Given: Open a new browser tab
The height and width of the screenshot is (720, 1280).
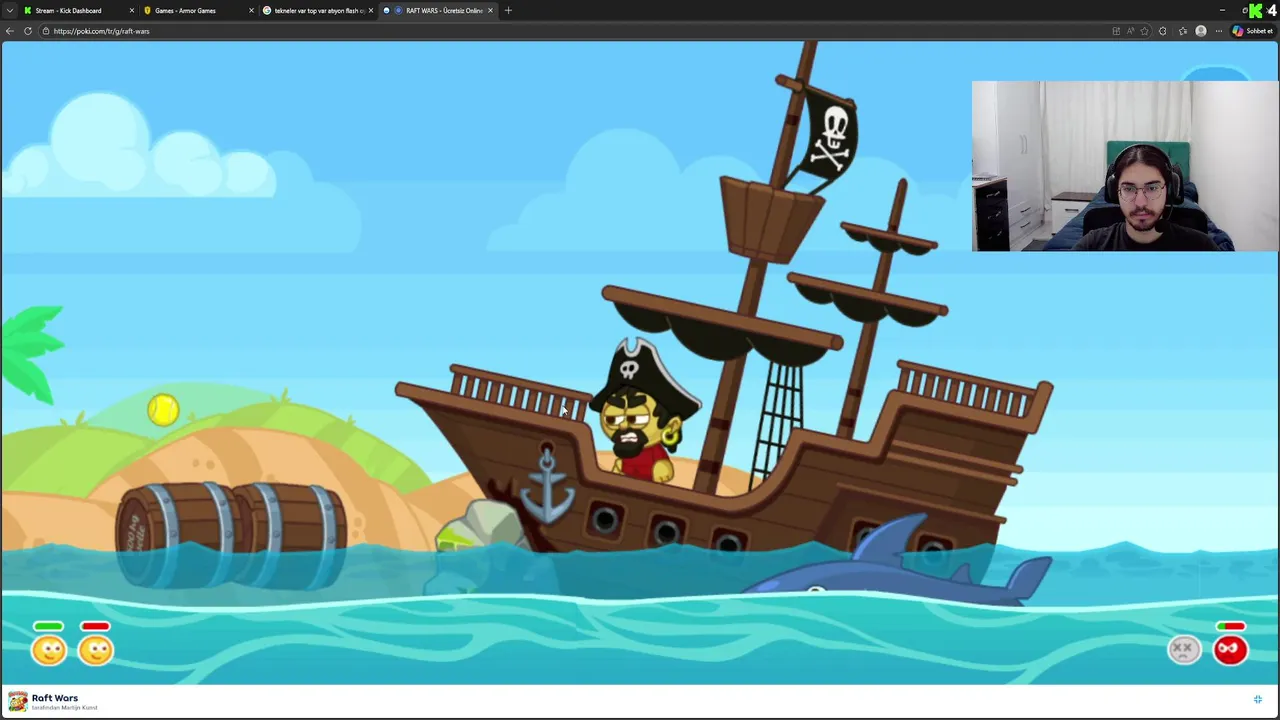Looking at the screenshot, I should (508, 10).
